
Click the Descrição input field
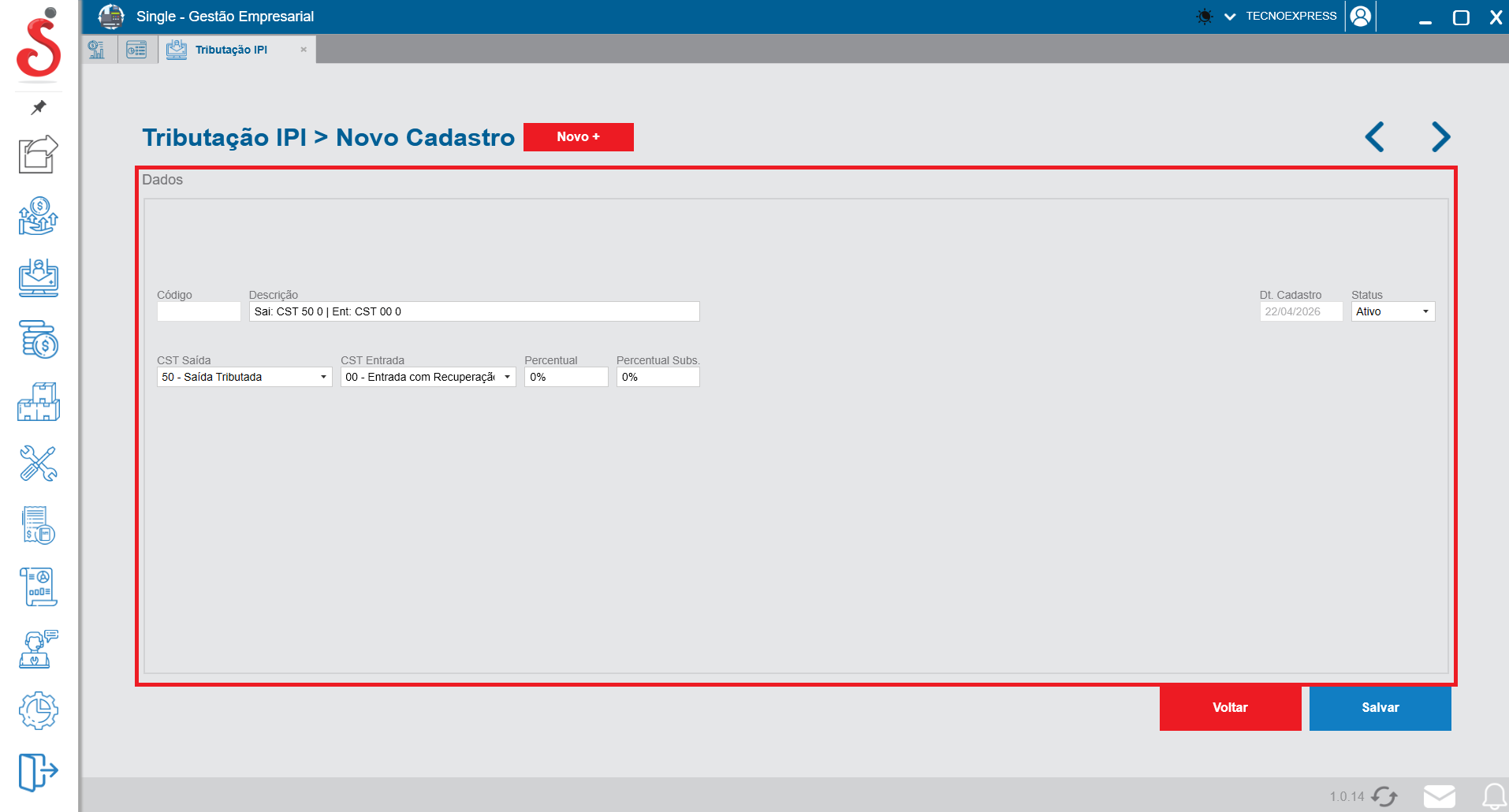(474, 311)
